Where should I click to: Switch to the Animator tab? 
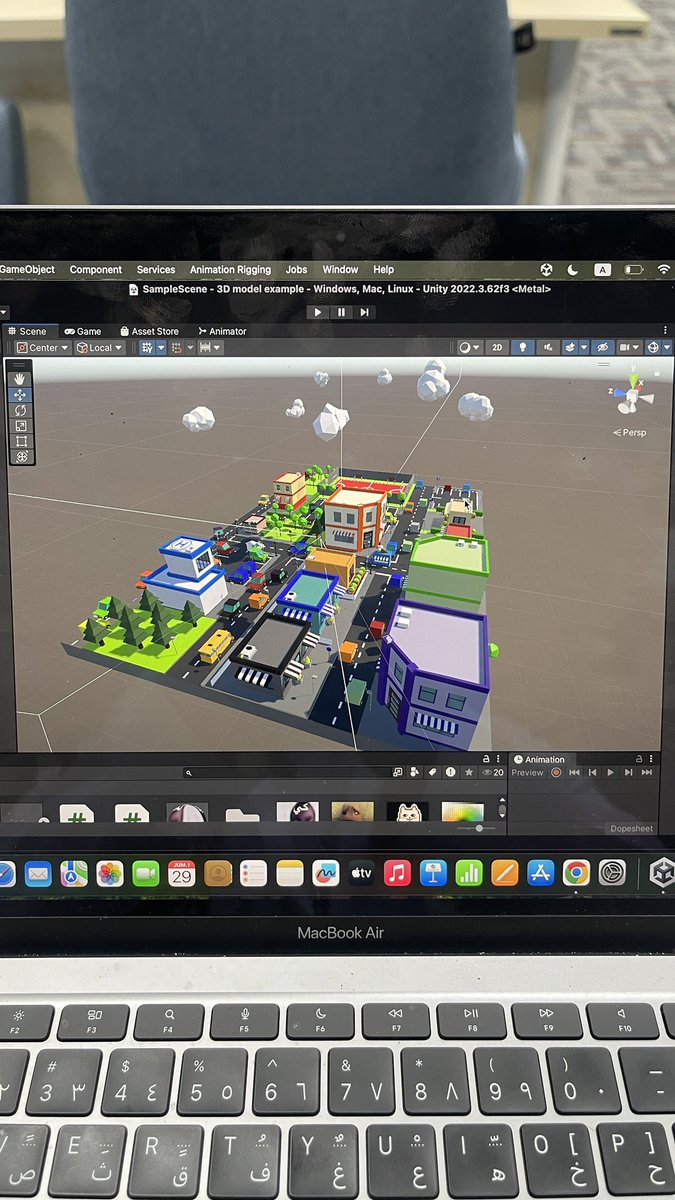[x=222, y=331]
